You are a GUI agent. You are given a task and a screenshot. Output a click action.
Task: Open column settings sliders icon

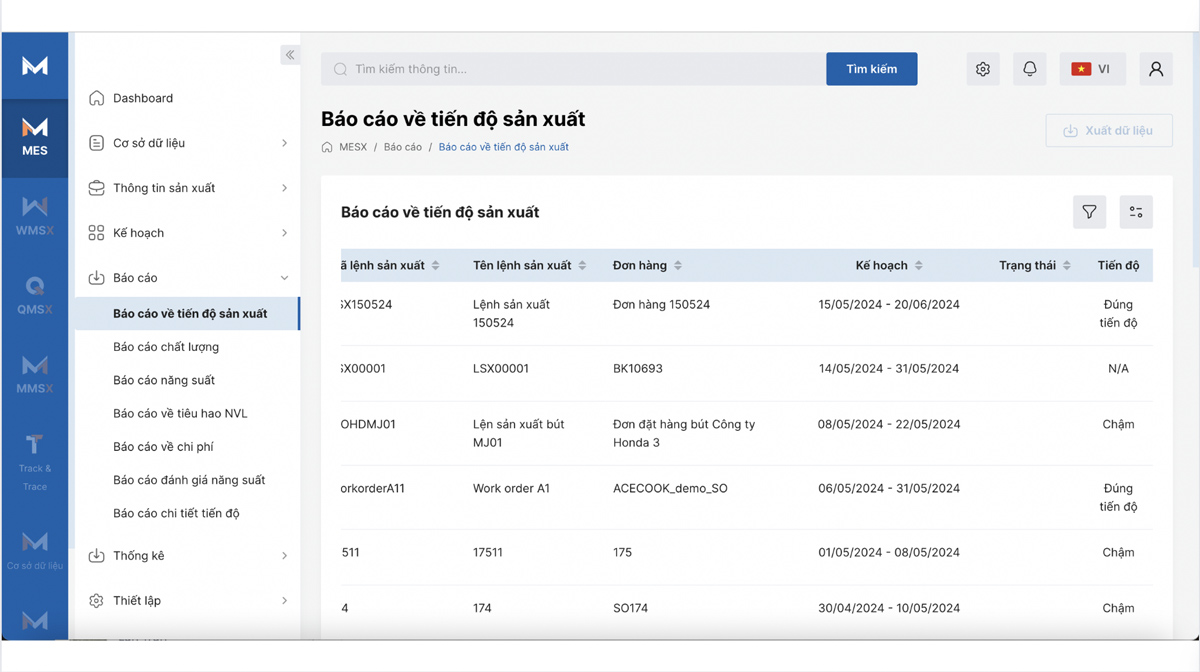point(1136,212)
